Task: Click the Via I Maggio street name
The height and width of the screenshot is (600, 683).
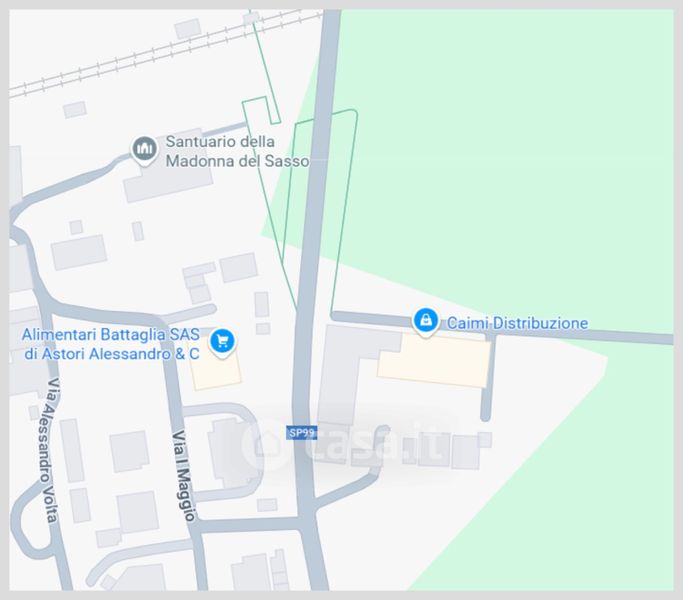Action: [184, 476]
